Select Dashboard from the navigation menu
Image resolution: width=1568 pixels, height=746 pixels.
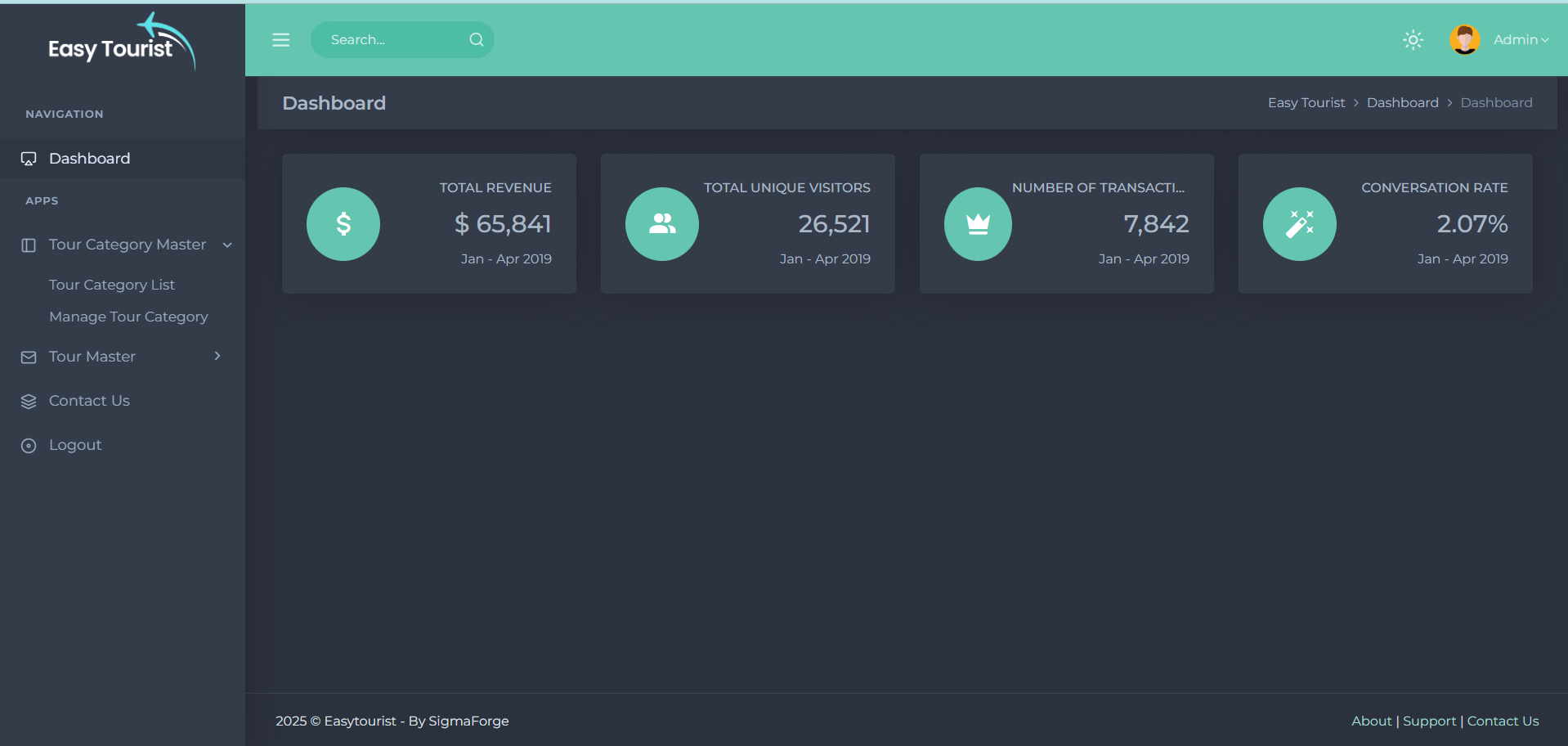(89, 158)
